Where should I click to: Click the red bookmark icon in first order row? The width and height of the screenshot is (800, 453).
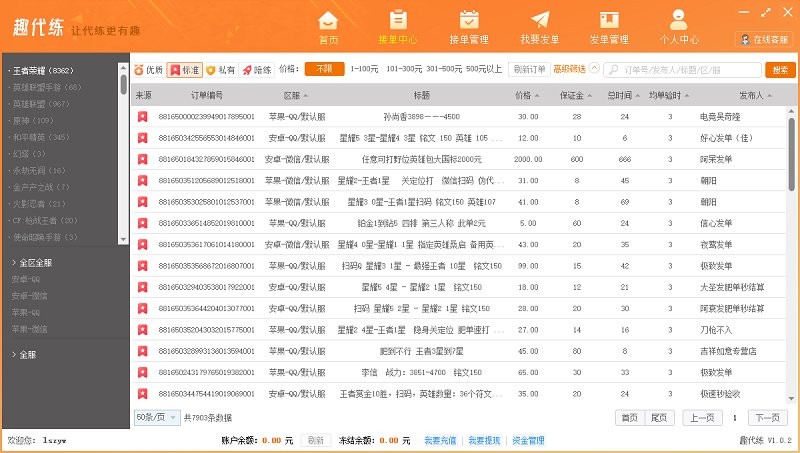tap(142, 117)
